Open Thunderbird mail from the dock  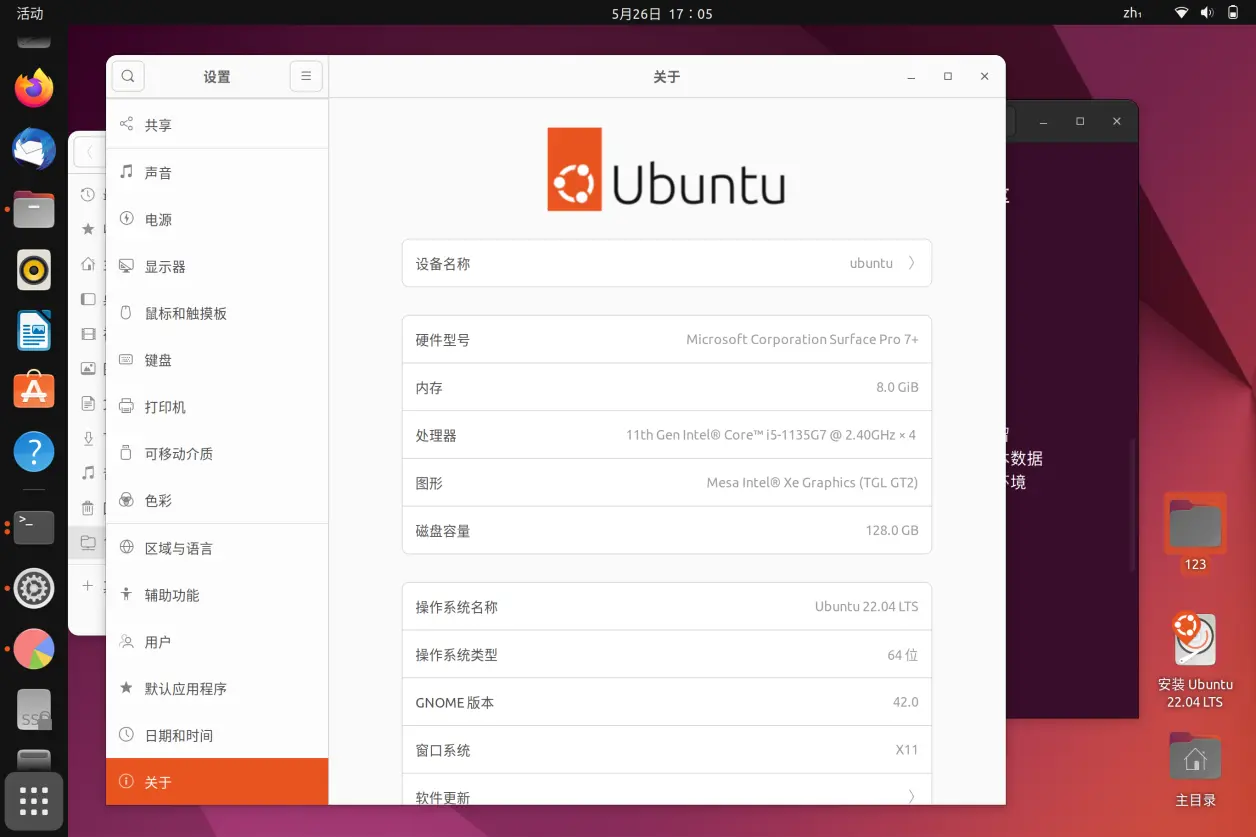34,150
